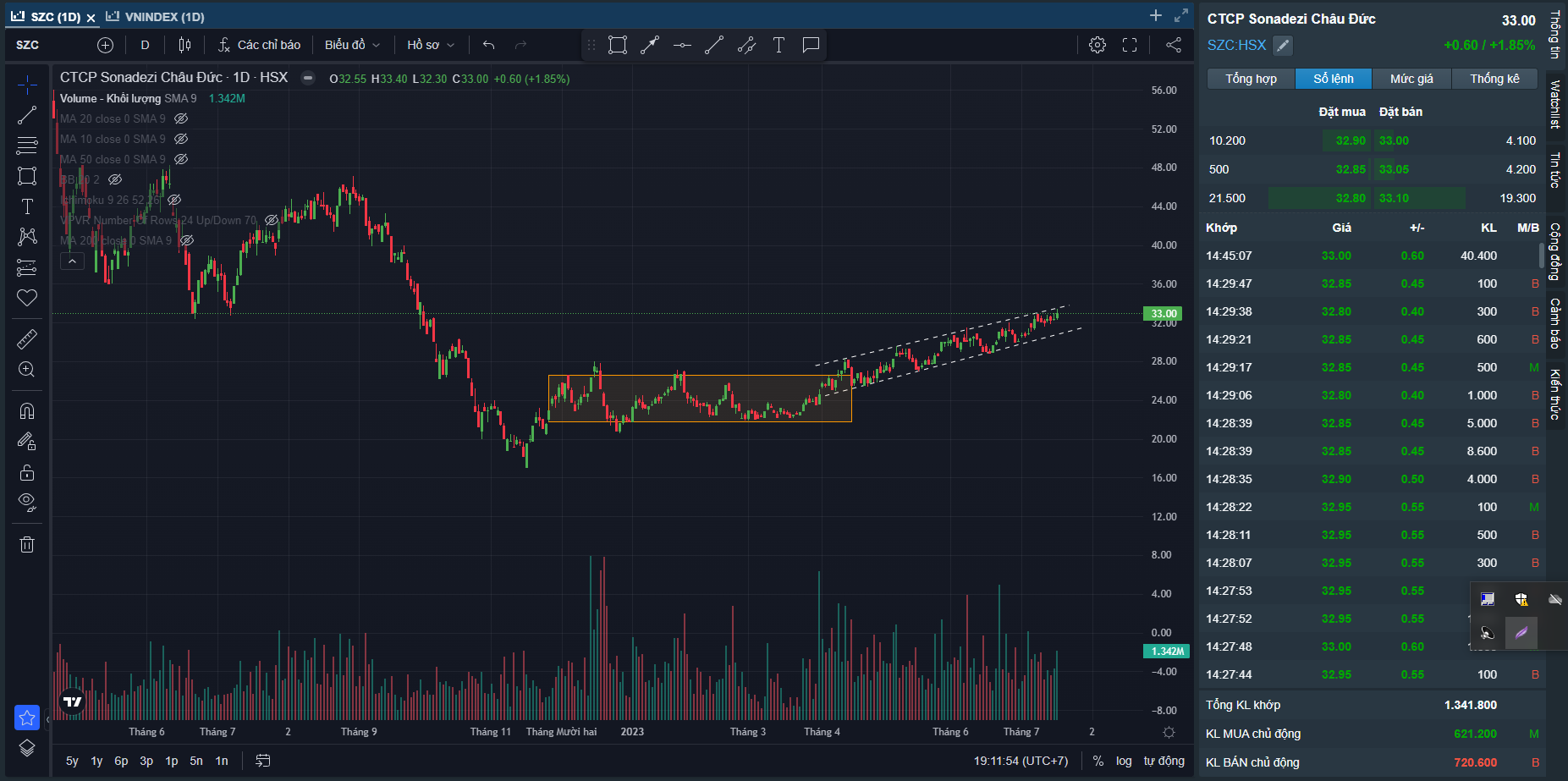Expand the Biểu đồ dropdown
This screenshot has height=781, width=1568.
(x=352, y=45)
